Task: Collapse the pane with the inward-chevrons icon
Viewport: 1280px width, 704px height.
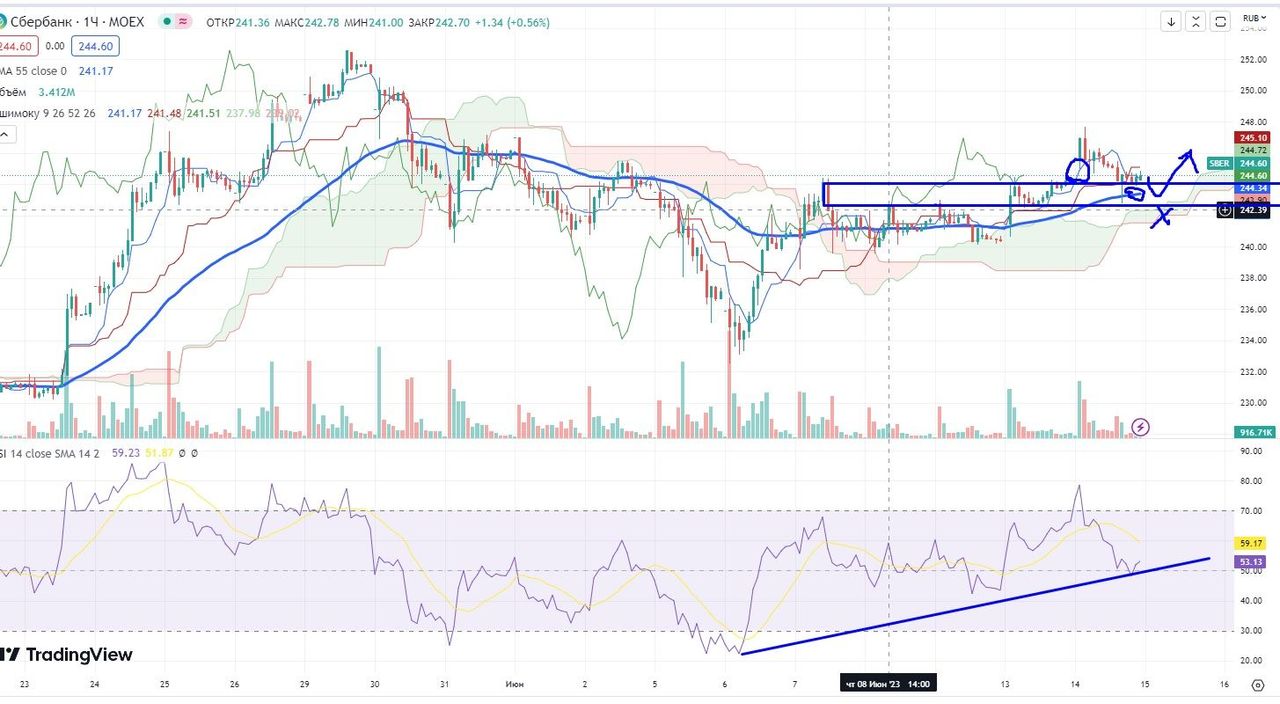Action: tap(1196, 22)
